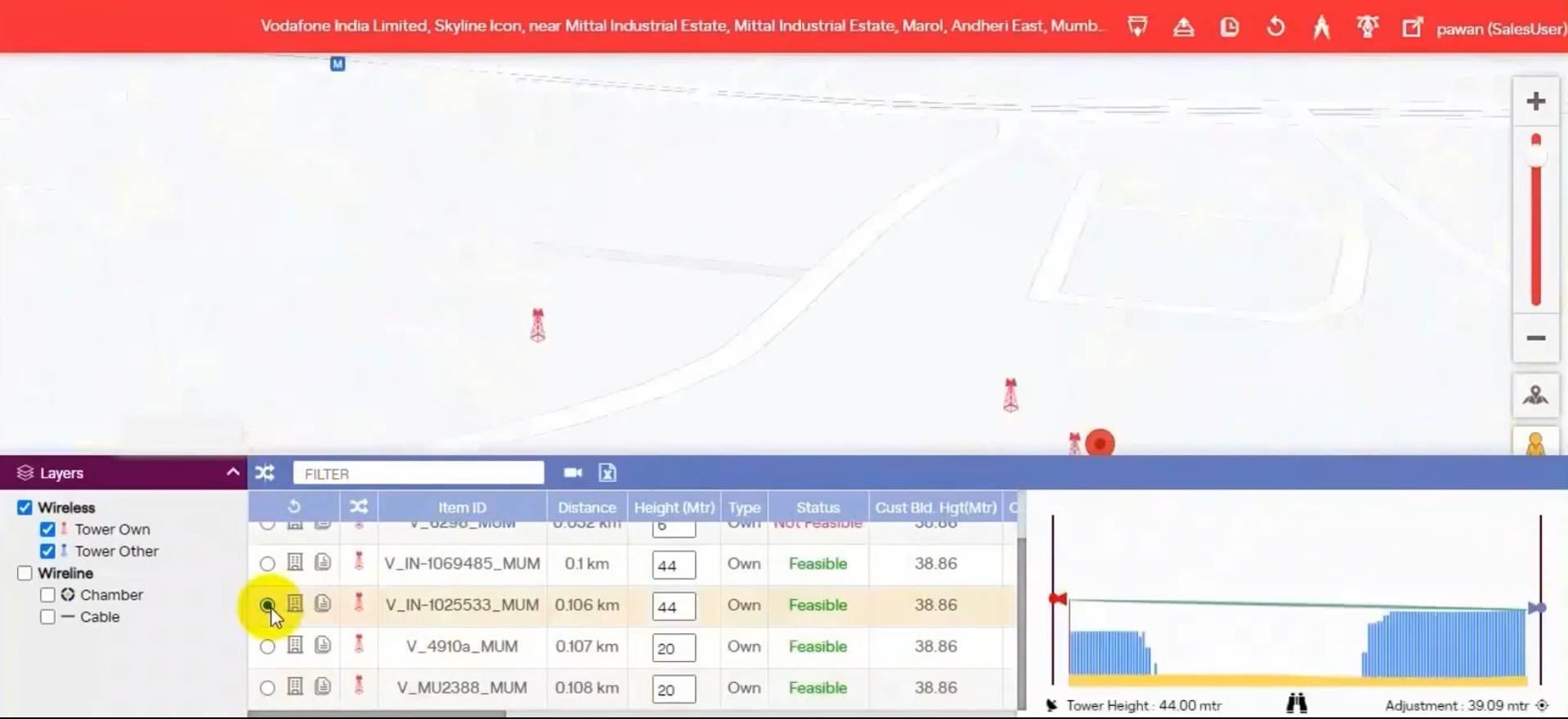The image size is (1568, 719).
Task: Toggle the Wireless layer checkbox
Action: pyautogui.click(x=25, y=507)
